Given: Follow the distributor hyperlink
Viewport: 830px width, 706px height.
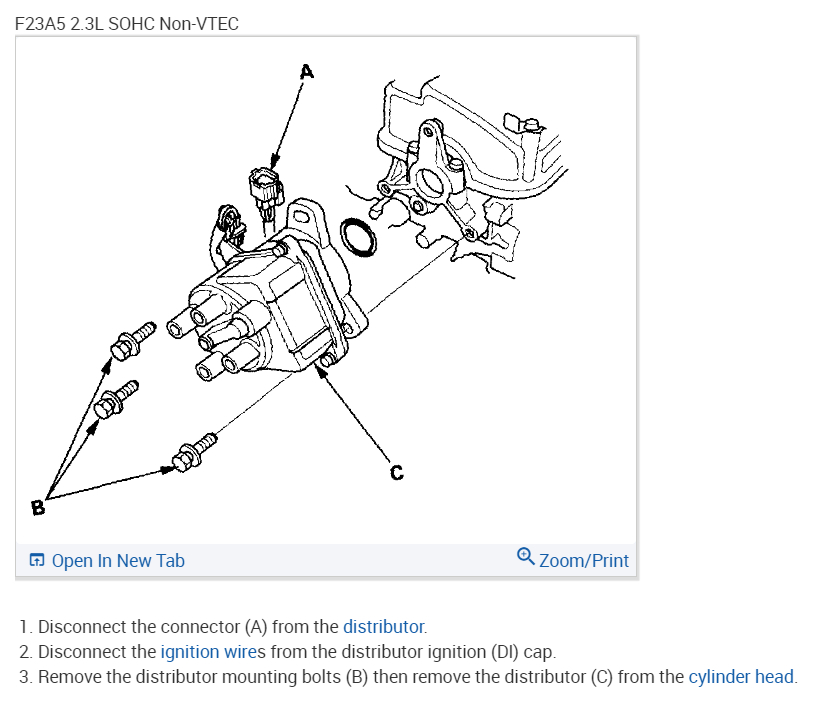Looking at the screenshot, I should point(384,627).
